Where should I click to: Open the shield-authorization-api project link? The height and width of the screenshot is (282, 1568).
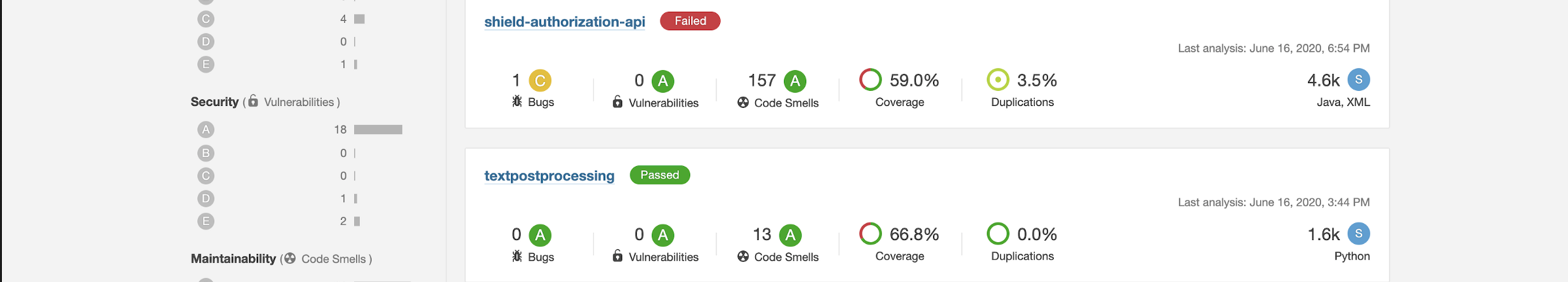[564, 22]
